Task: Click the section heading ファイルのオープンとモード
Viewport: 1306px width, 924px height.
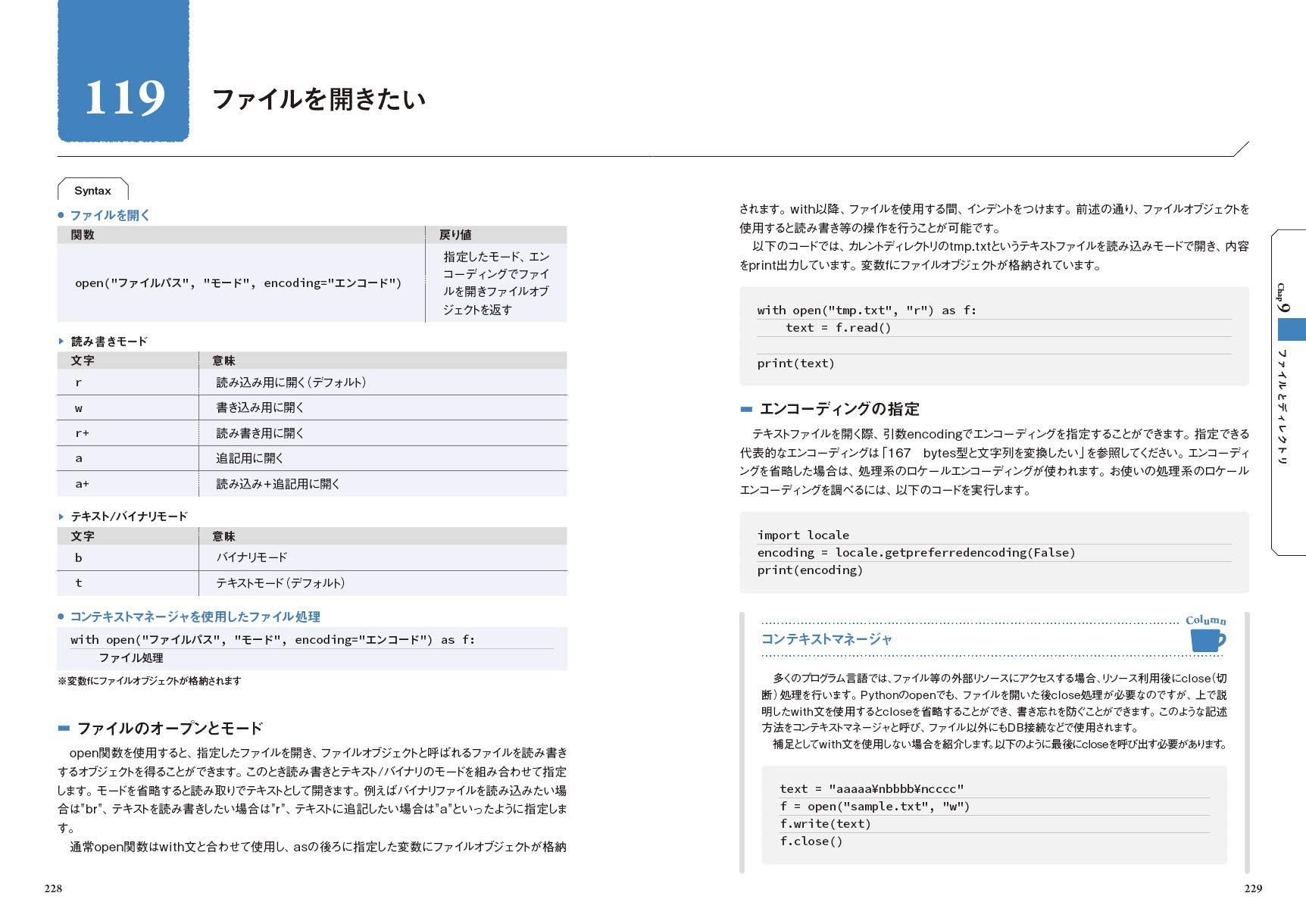Action: tap(170, 728)
